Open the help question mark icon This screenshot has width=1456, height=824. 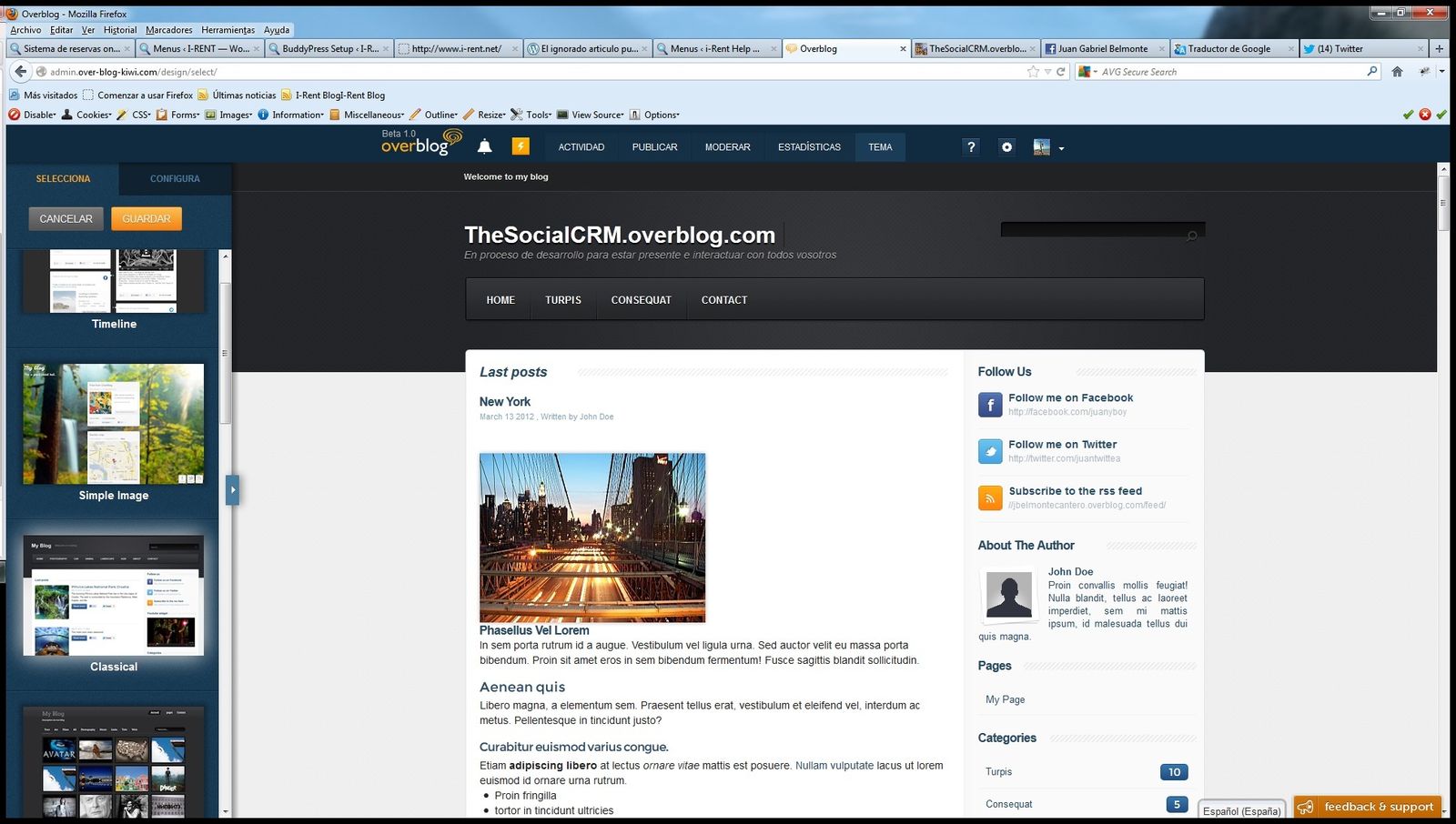[x=971, y=146]
